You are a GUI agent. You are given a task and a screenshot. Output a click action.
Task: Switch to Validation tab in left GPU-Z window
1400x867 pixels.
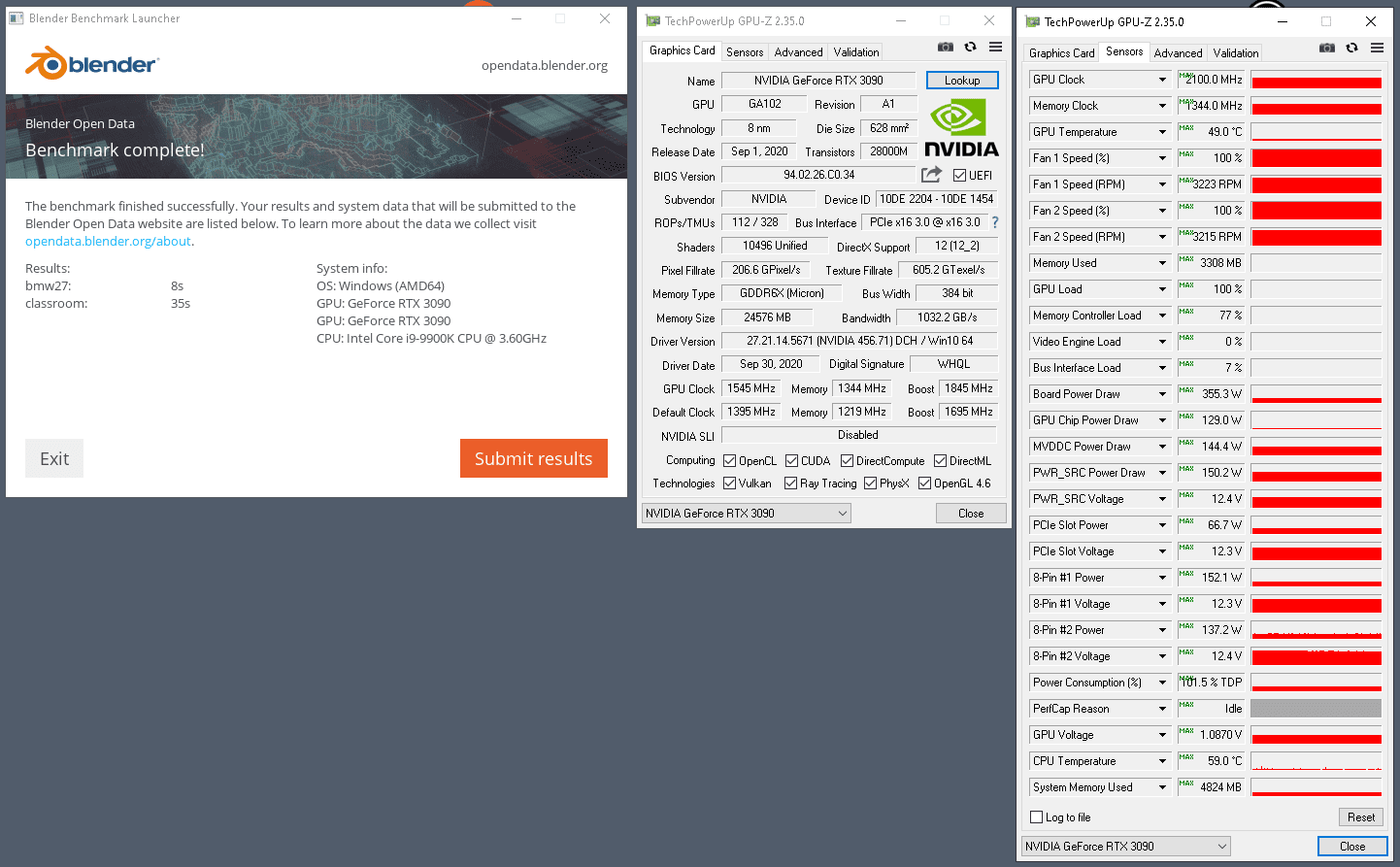pyautogui.click(x=855, y=52)
